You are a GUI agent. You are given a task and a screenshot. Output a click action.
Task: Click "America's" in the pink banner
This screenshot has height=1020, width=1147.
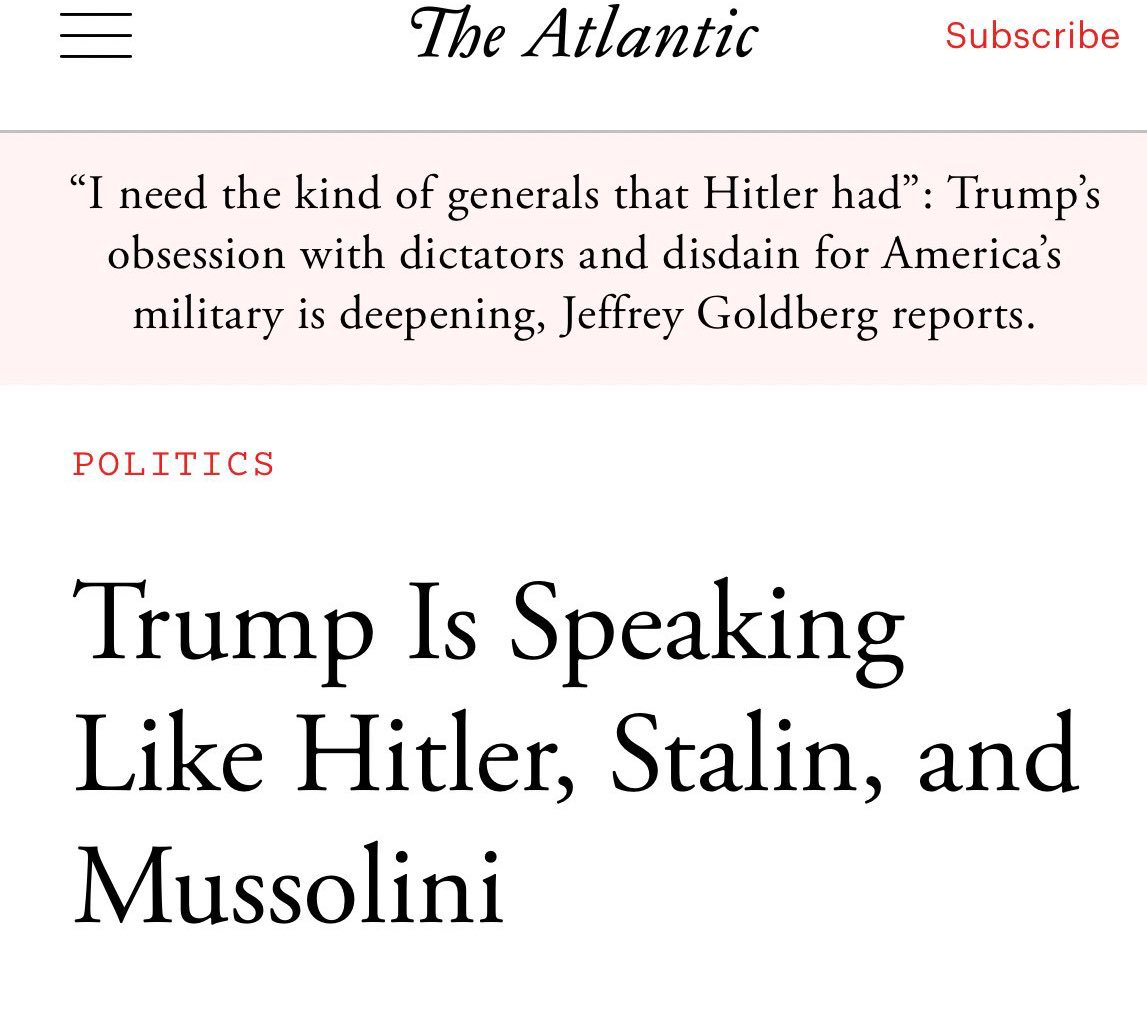[971, 255]
